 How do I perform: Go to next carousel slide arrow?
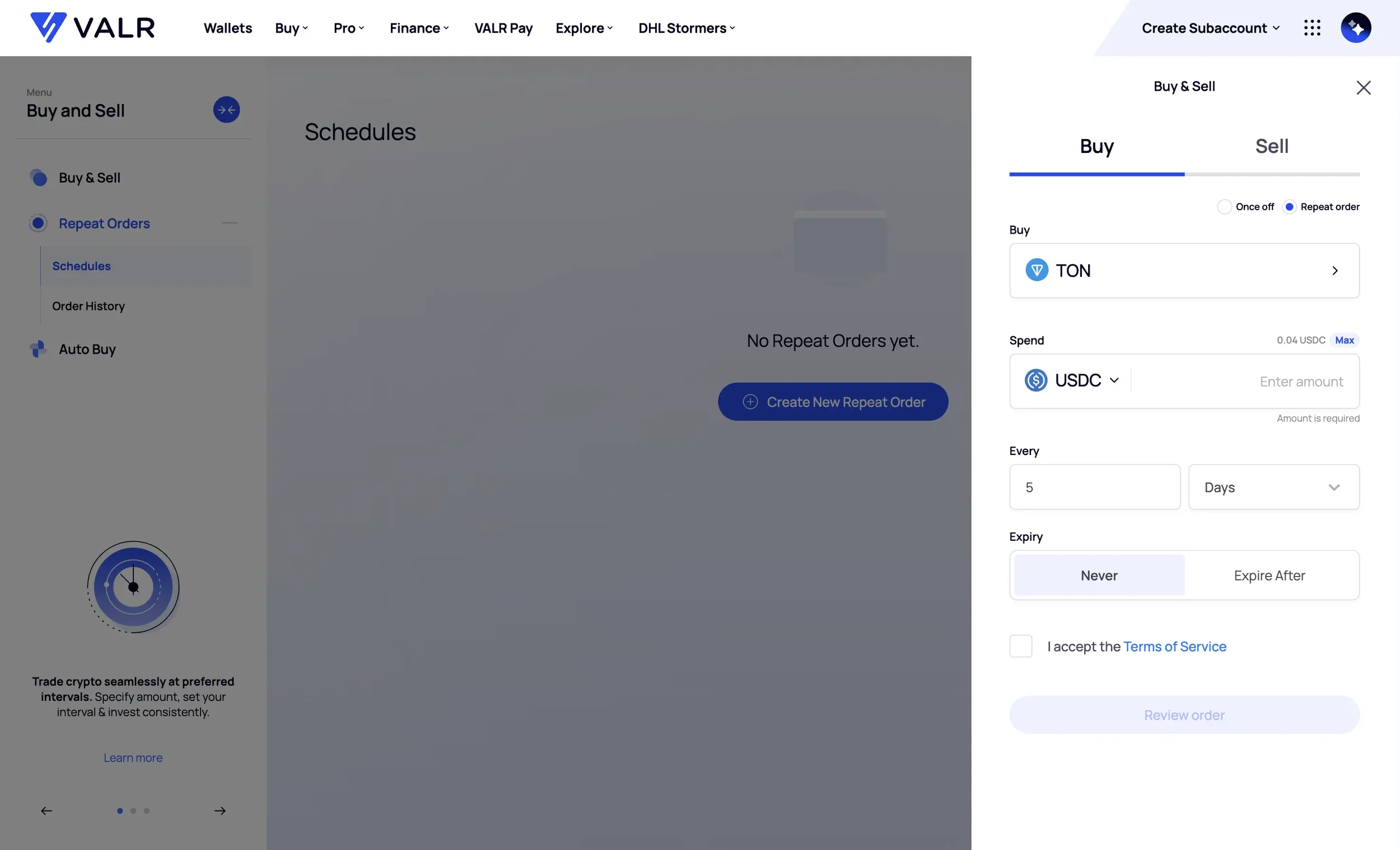[220, 811]
